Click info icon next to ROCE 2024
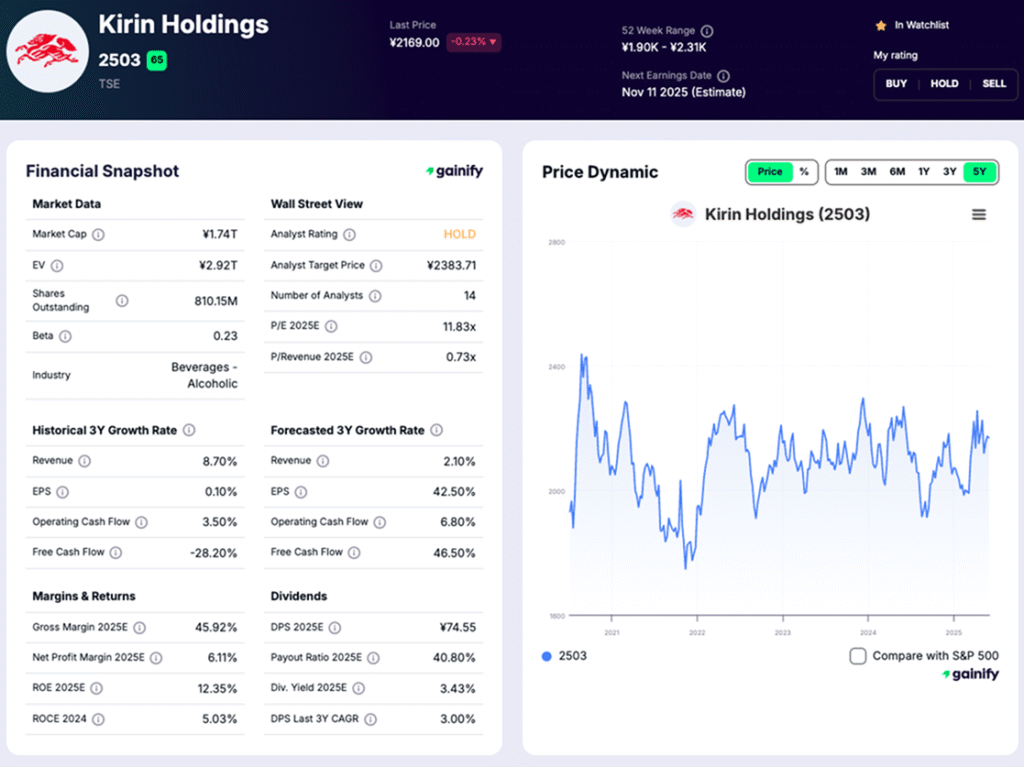 click(98, 719)
